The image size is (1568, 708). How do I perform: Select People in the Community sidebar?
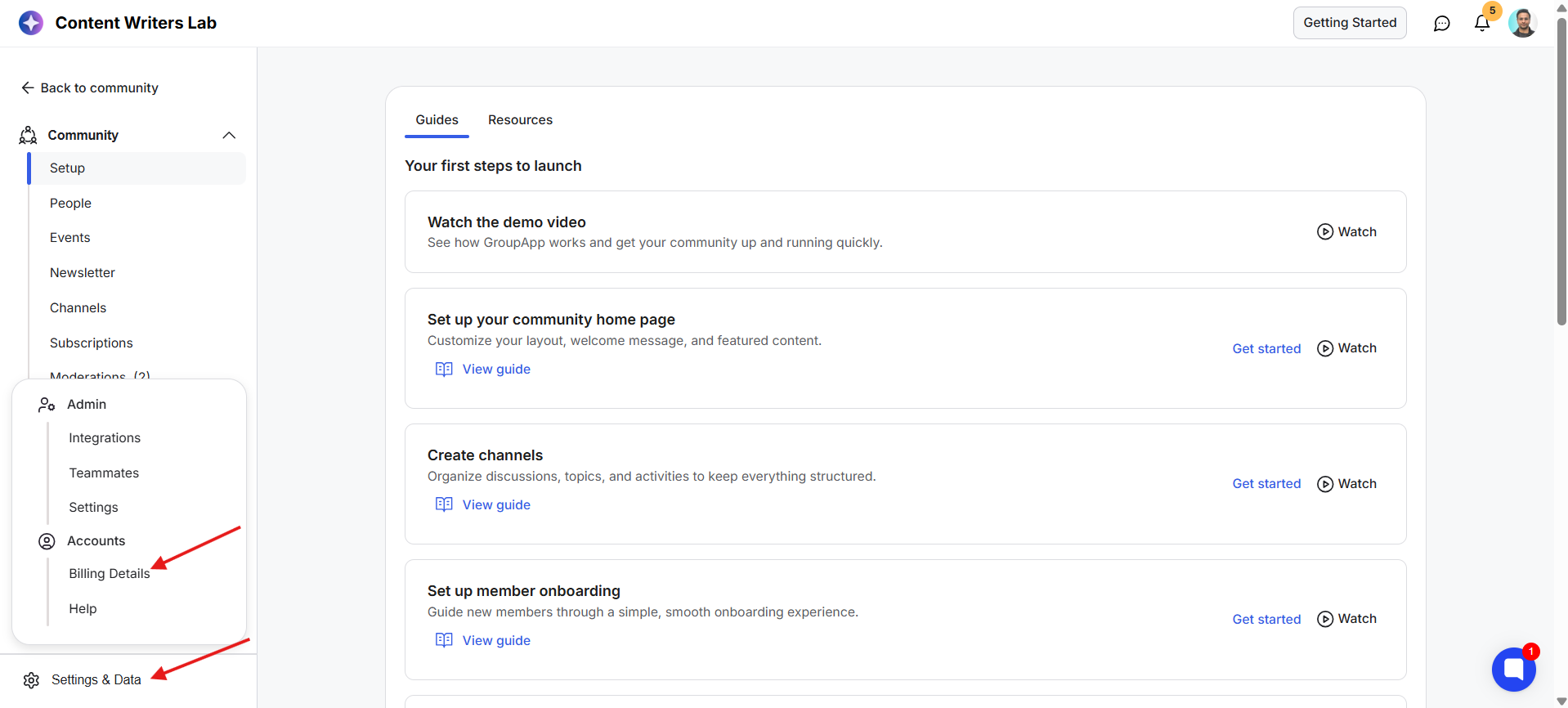(70, 203)
